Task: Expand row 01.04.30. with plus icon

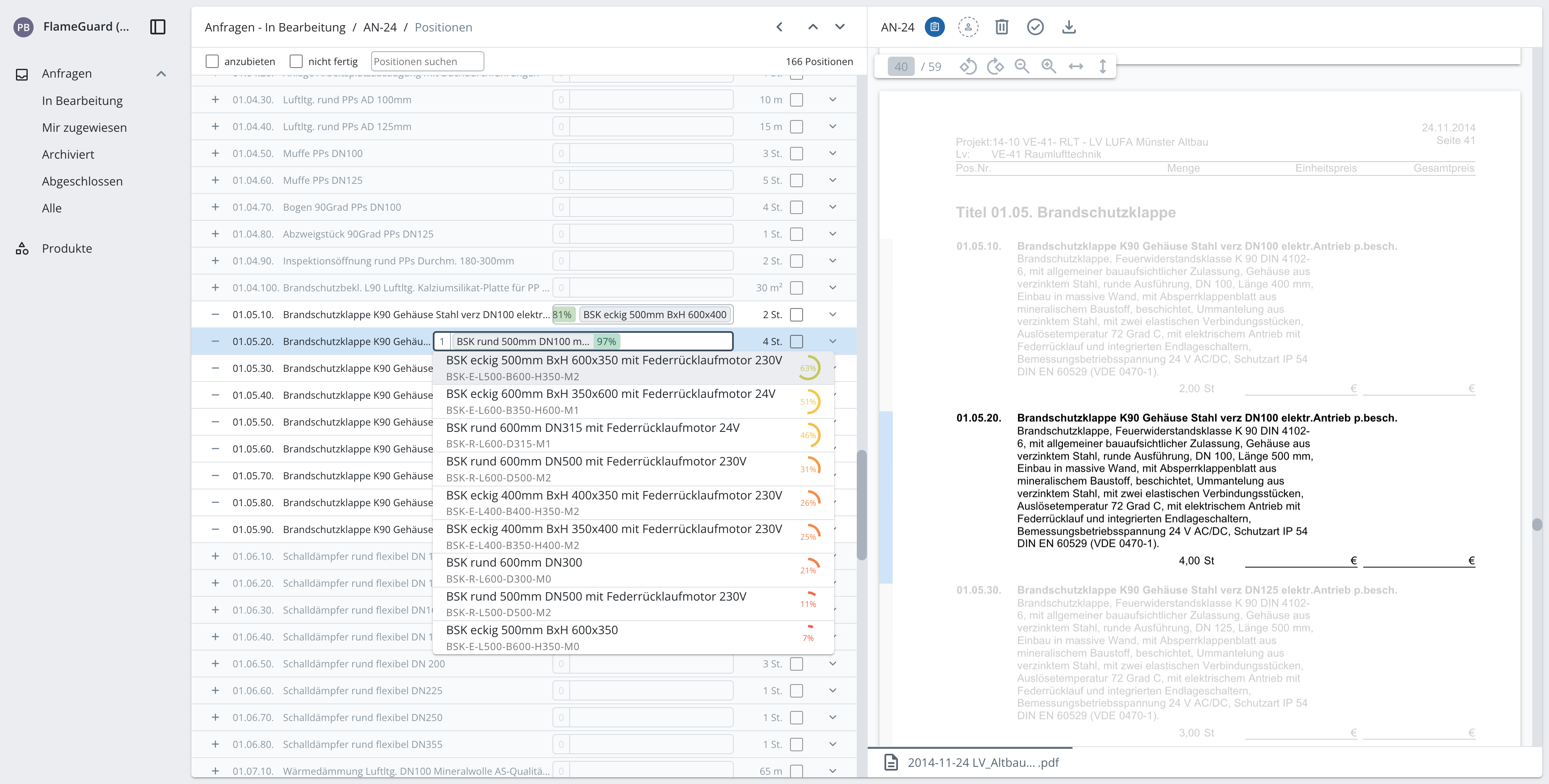Action: [215, 100]
